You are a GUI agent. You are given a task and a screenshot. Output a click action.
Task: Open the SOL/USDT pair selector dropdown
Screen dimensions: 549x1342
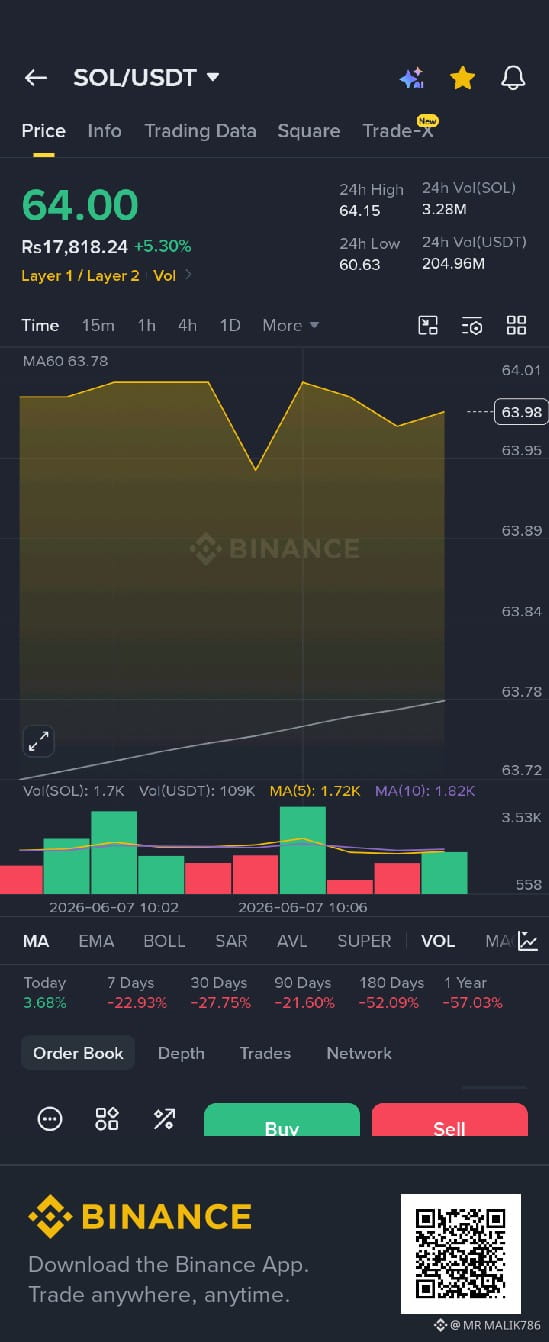point(147,78)
